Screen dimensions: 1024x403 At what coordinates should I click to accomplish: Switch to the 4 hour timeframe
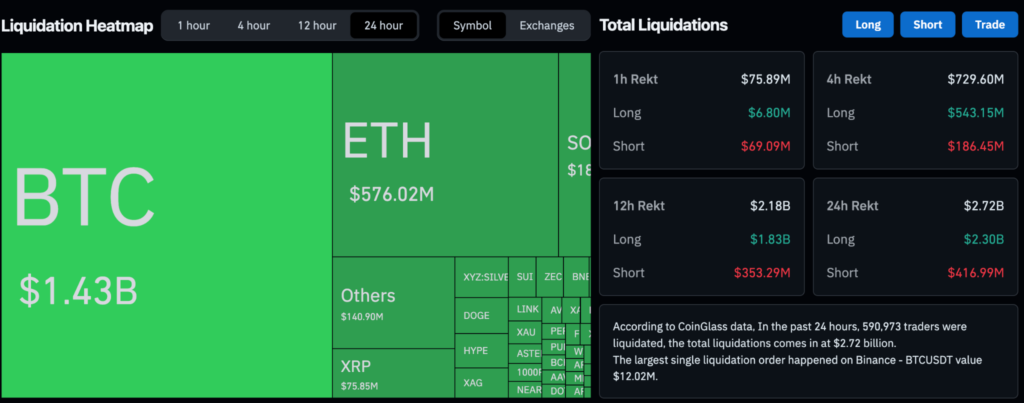(253, 25)
